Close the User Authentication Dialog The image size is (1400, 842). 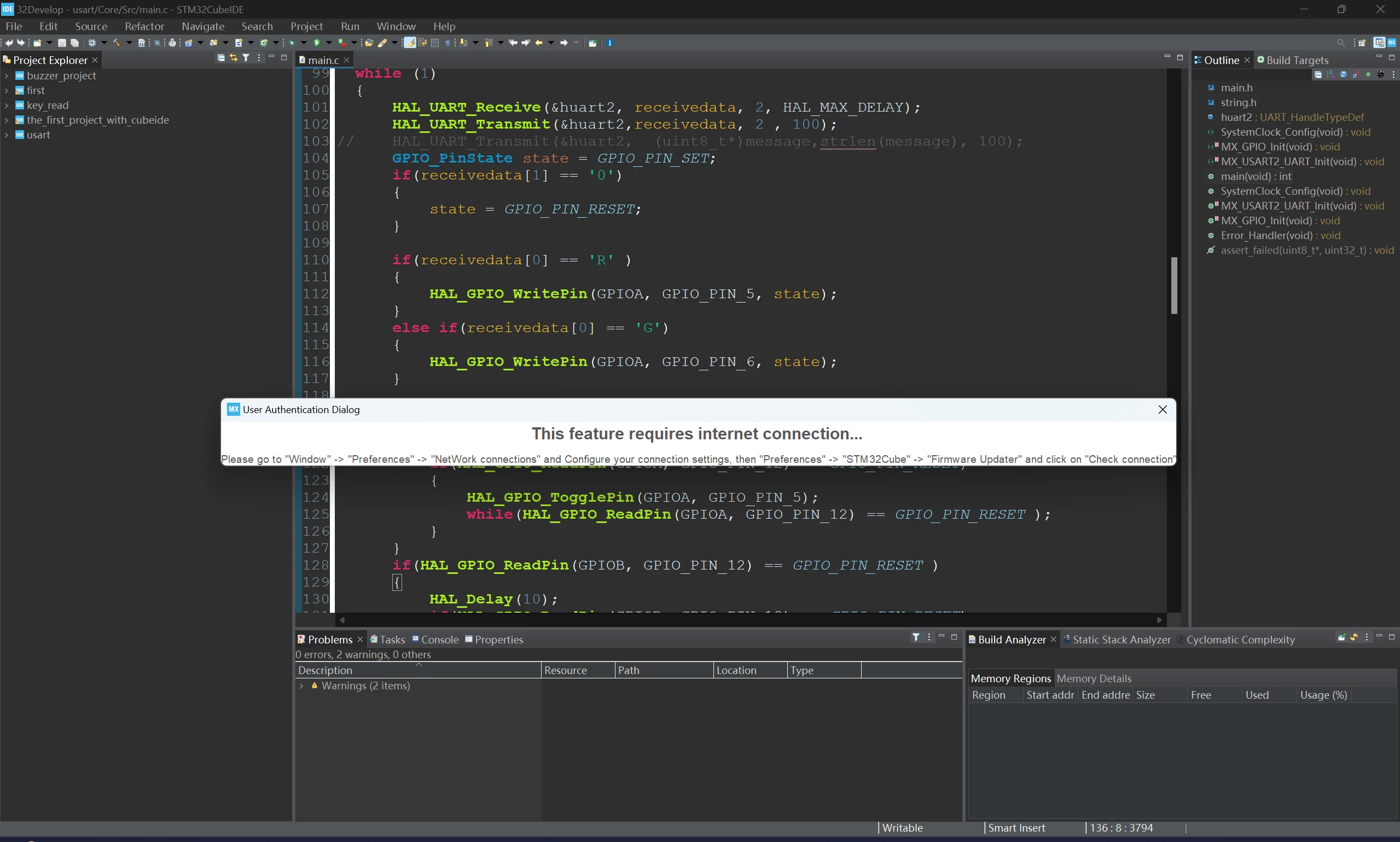1163,410
